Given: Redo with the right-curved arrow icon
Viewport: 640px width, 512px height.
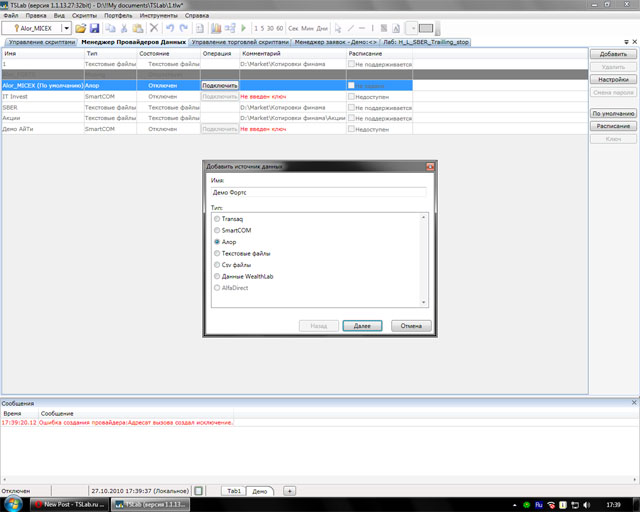Looking at the screenshot, I should 184,28.
